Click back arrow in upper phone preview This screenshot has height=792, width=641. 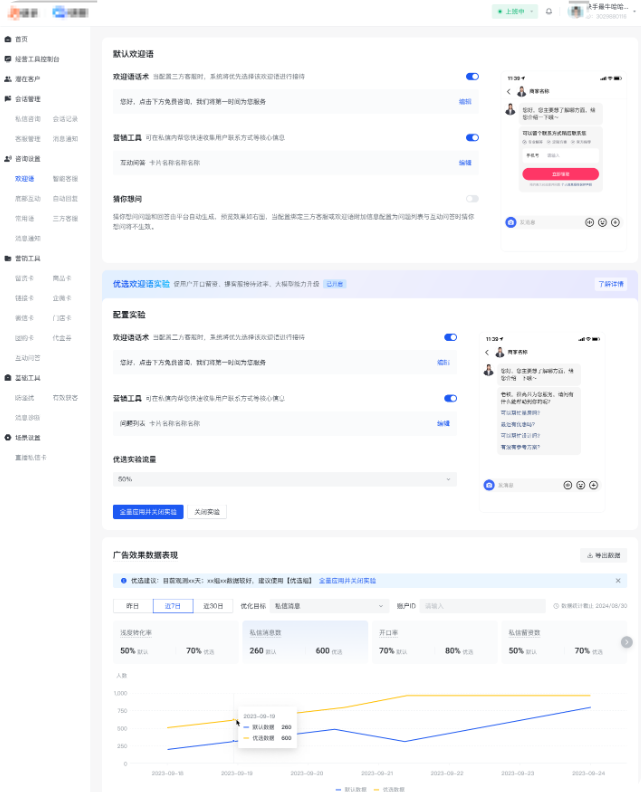point(509,91)
